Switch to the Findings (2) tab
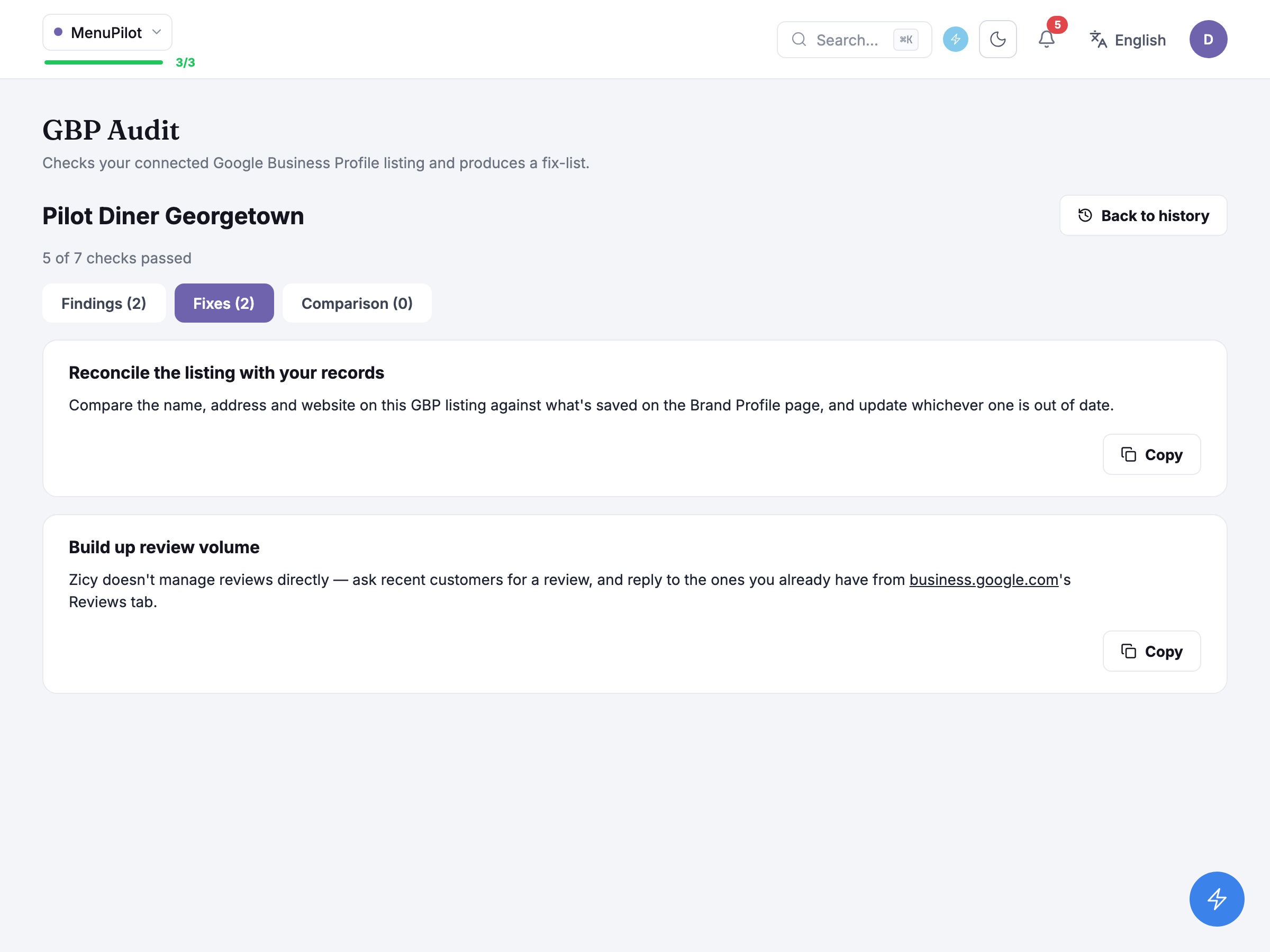The width and height of the screenshot is (1270, 952). tap(104, 303)
